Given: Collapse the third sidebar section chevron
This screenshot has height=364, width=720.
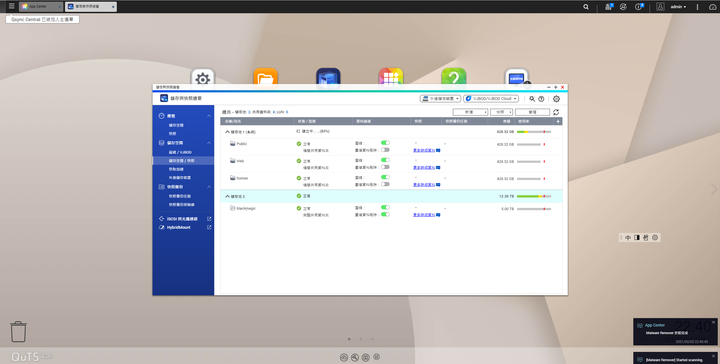Looking at the screenshot, I should [x=209, y=187].
